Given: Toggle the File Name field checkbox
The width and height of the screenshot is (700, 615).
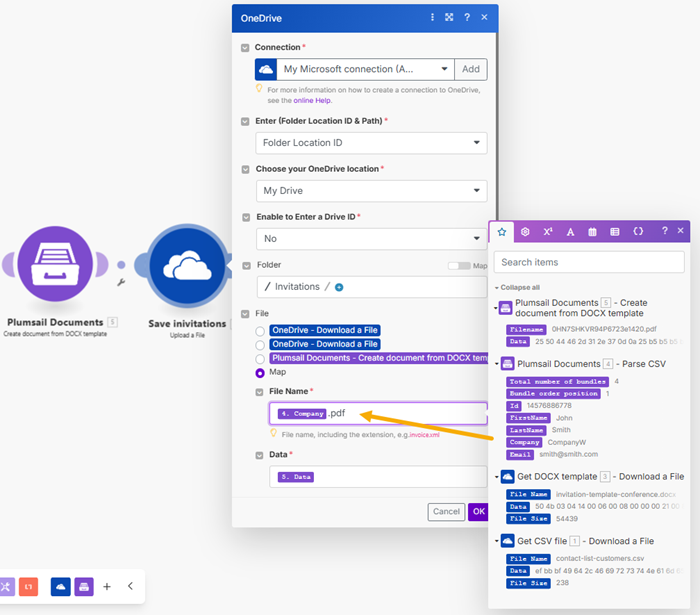Looking at the screenshot, I should (x=259, y=392).
